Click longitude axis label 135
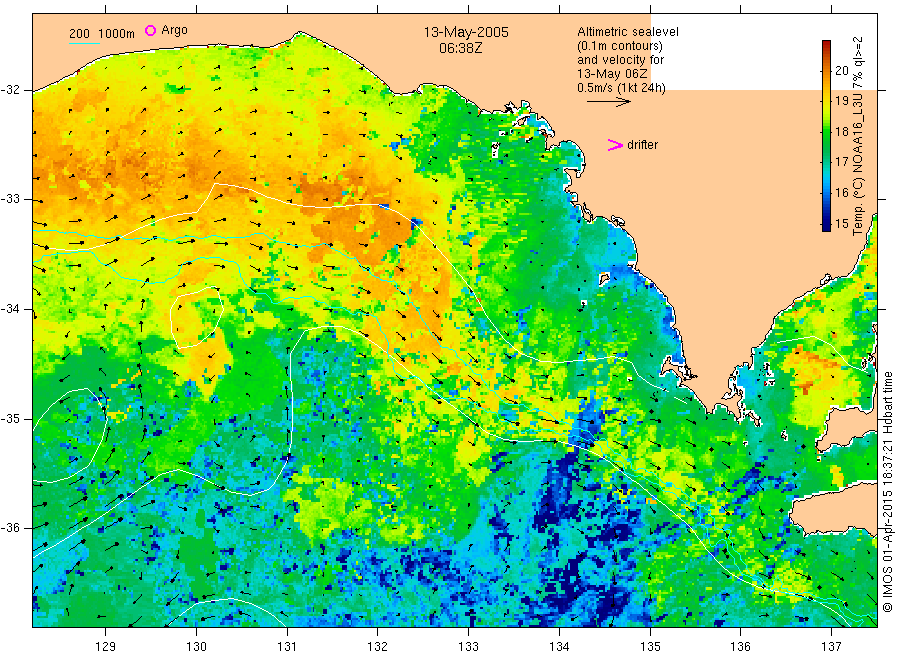This screenshot has width=900, height=660. coord(650,647)
